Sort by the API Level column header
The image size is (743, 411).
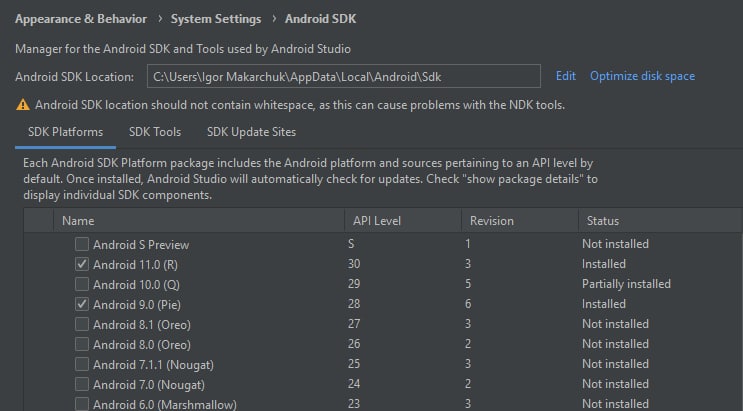[x=377, y=221]
